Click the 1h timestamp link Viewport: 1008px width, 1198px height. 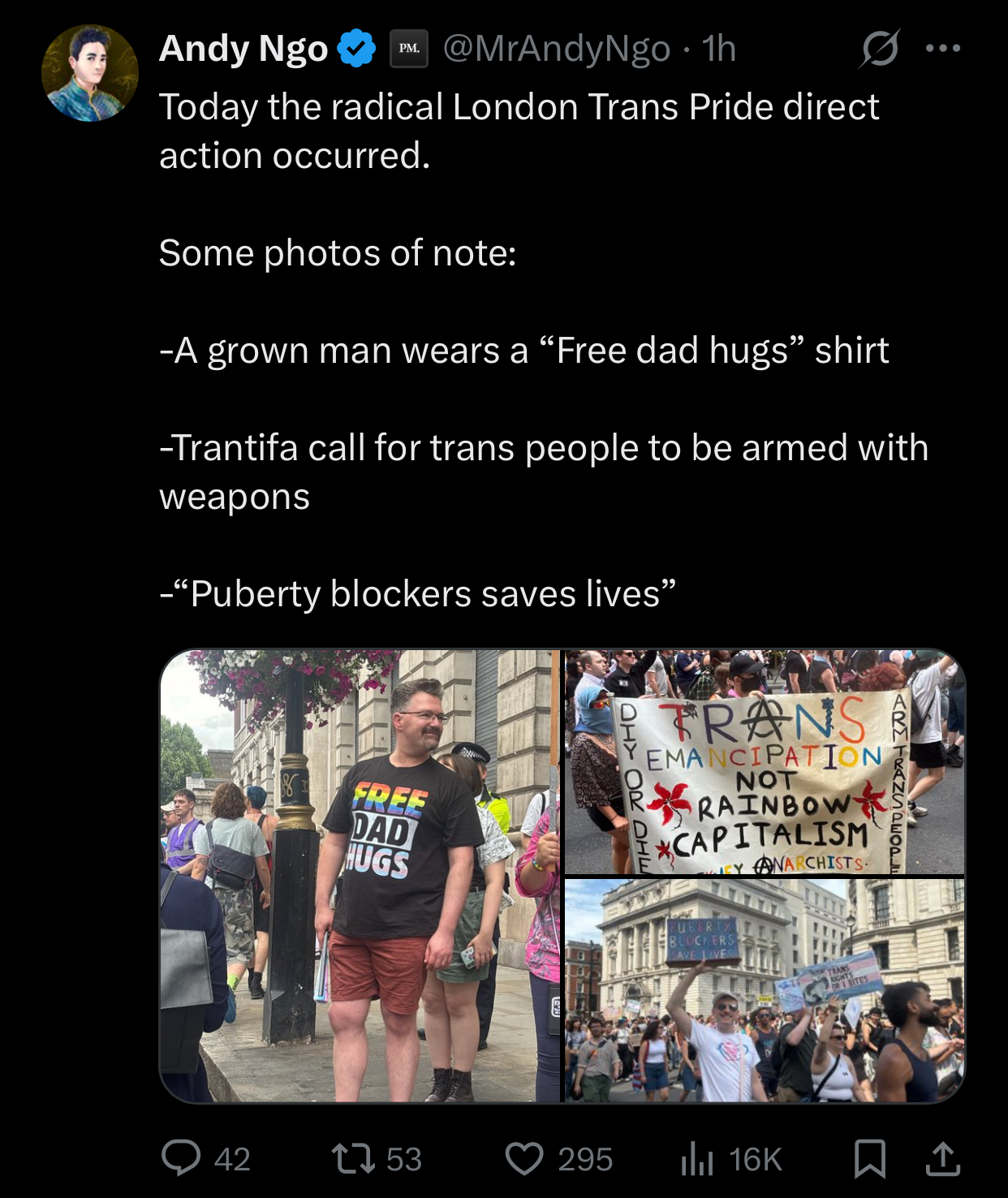[719, 49]
